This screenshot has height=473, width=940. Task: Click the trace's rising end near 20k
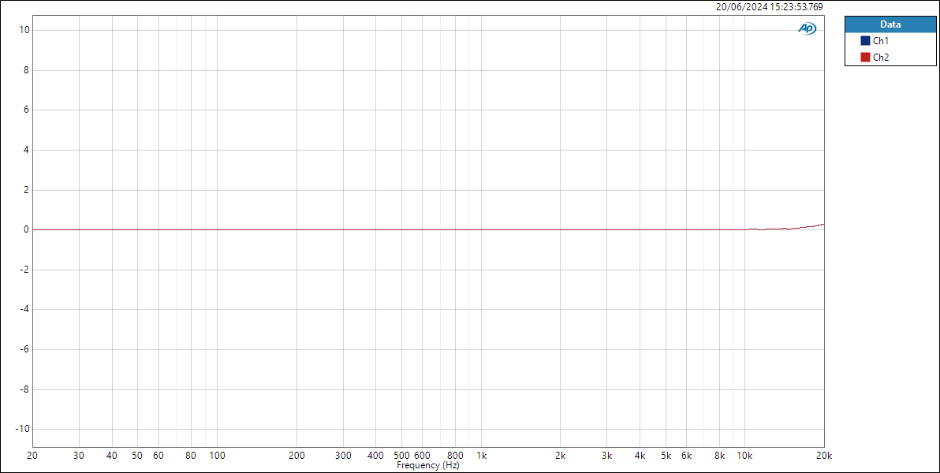(x=819, y=225)
